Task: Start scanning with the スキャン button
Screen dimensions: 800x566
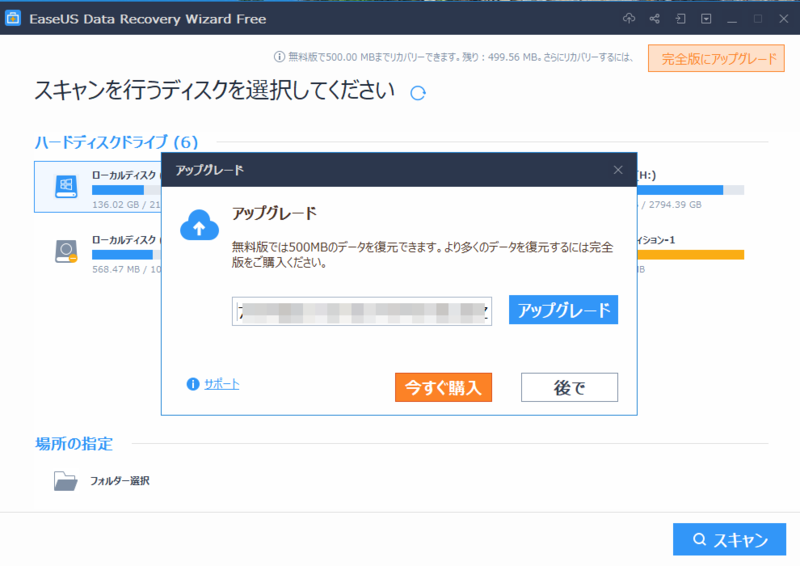Action: pos(730,539)
